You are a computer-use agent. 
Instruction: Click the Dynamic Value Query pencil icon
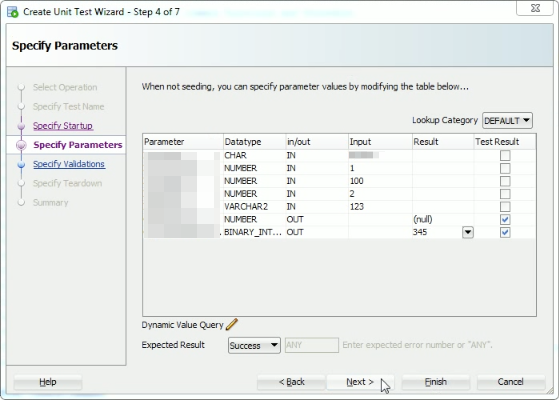coord(232,324)
